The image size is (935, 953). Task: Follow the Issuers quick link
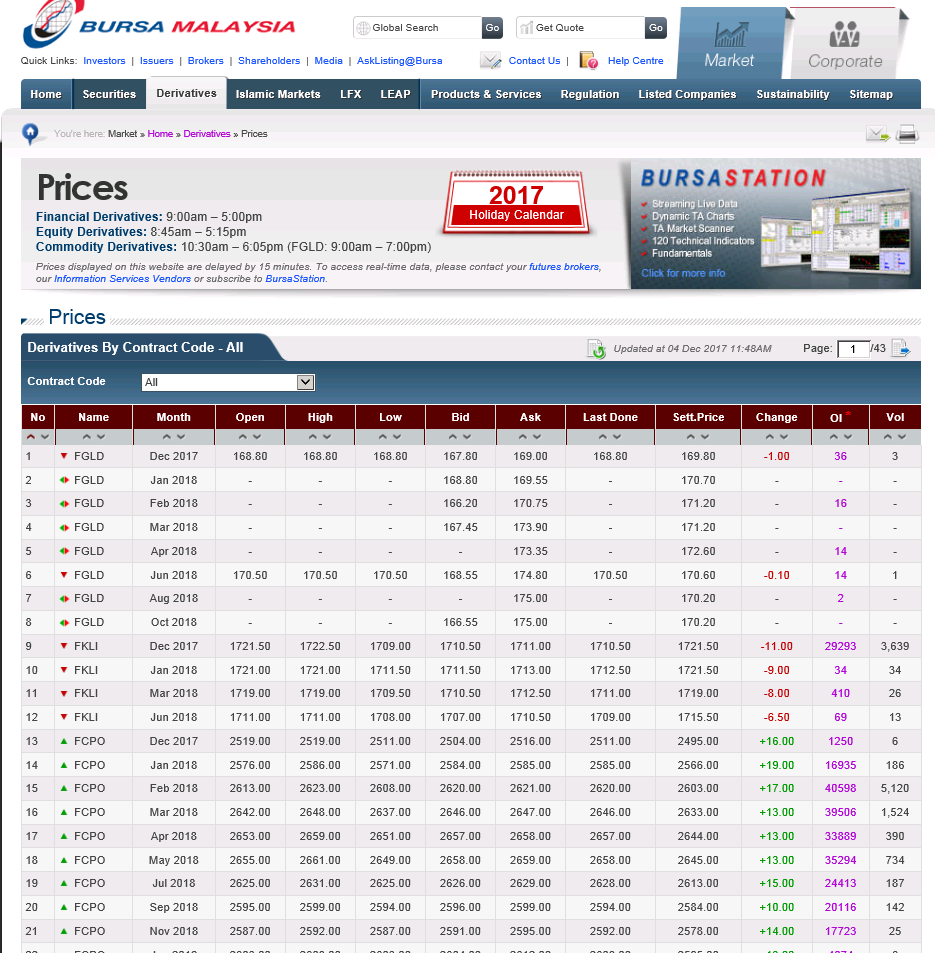(156, 61)
